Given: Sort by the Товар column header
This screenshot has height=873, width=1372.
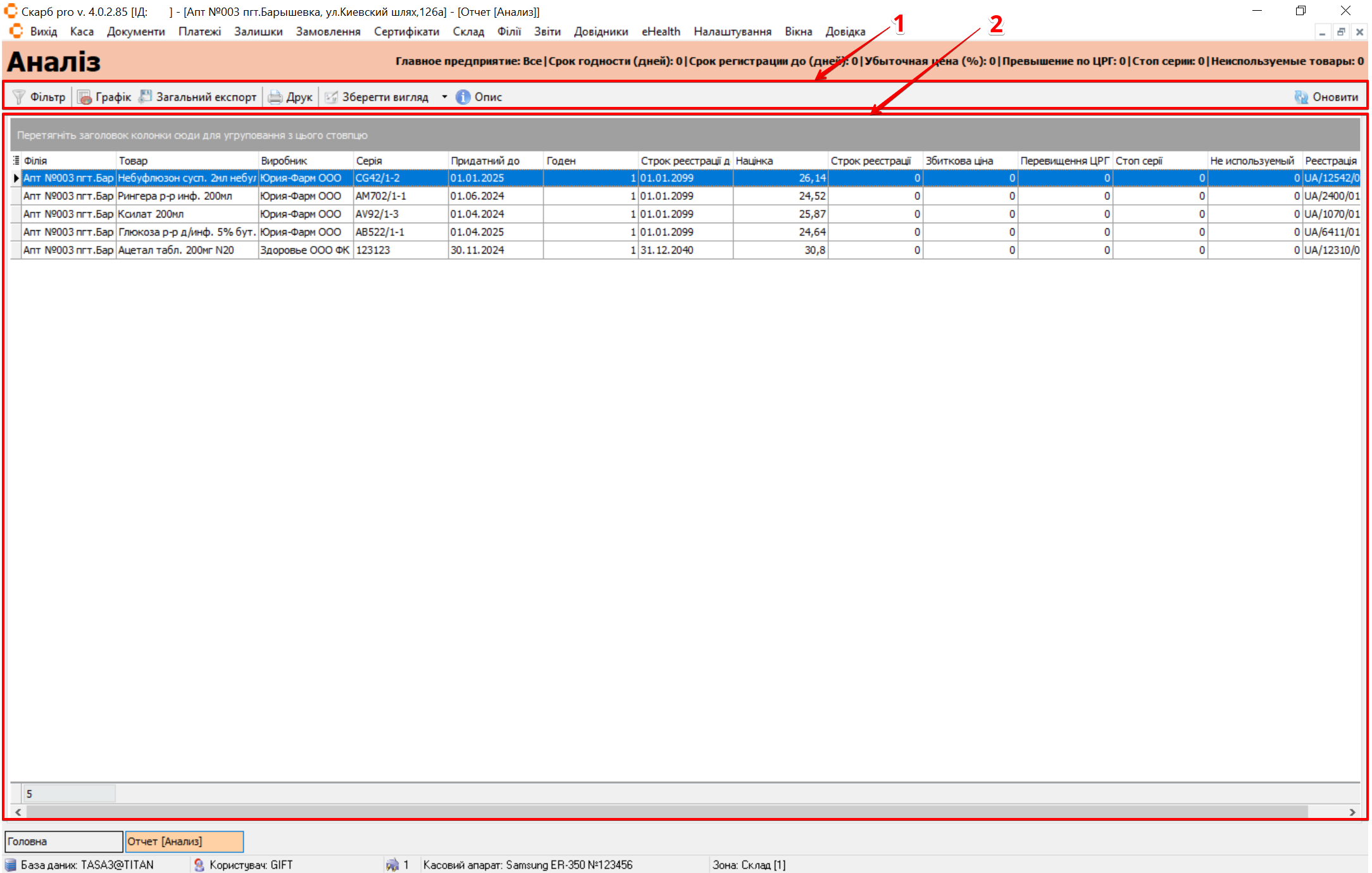Looking at the screenshot, I should coord(187,161).
